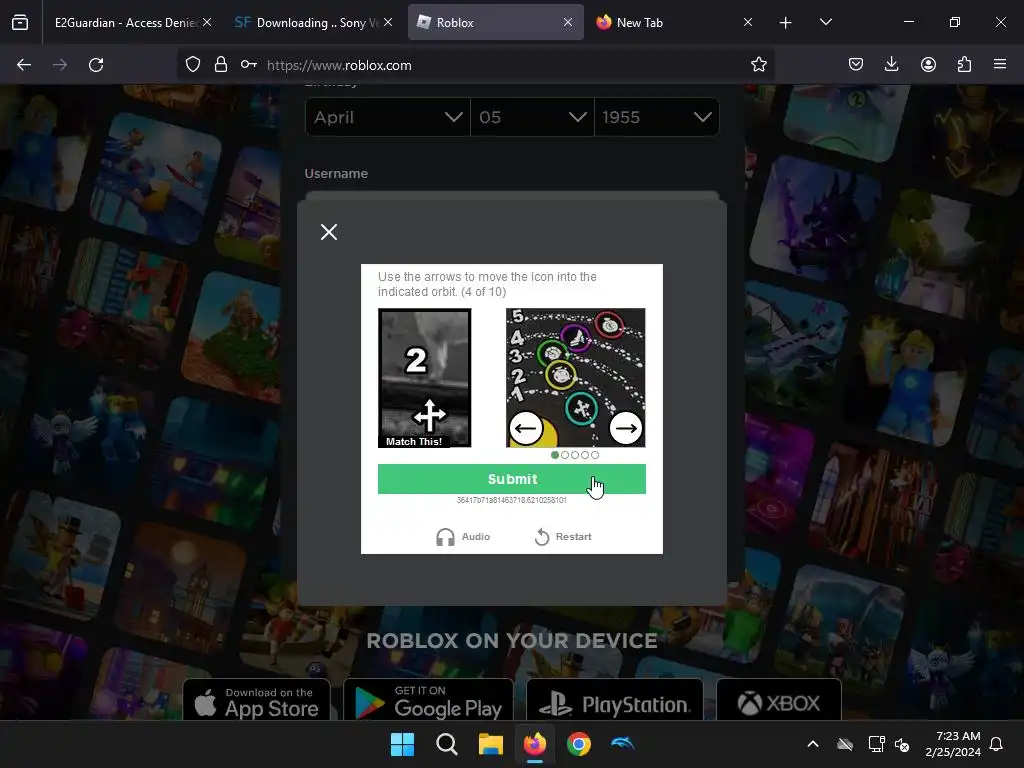Open the muted volume tray icon
Viewport: 1024px width, 768px height.
point(902,744)
